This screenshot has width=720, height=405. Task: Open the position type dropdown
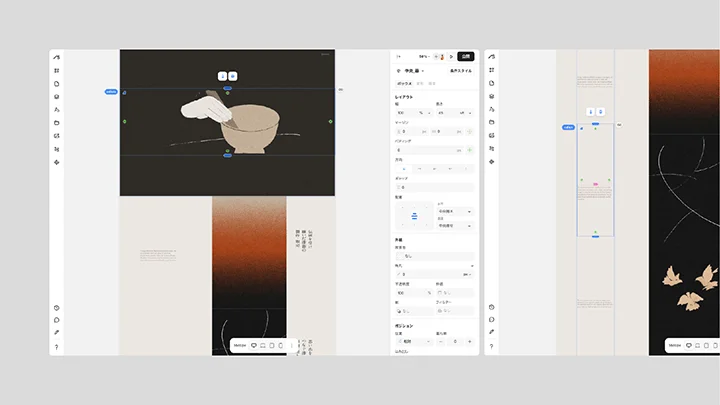pyautogui.click(x=415, y=342)
